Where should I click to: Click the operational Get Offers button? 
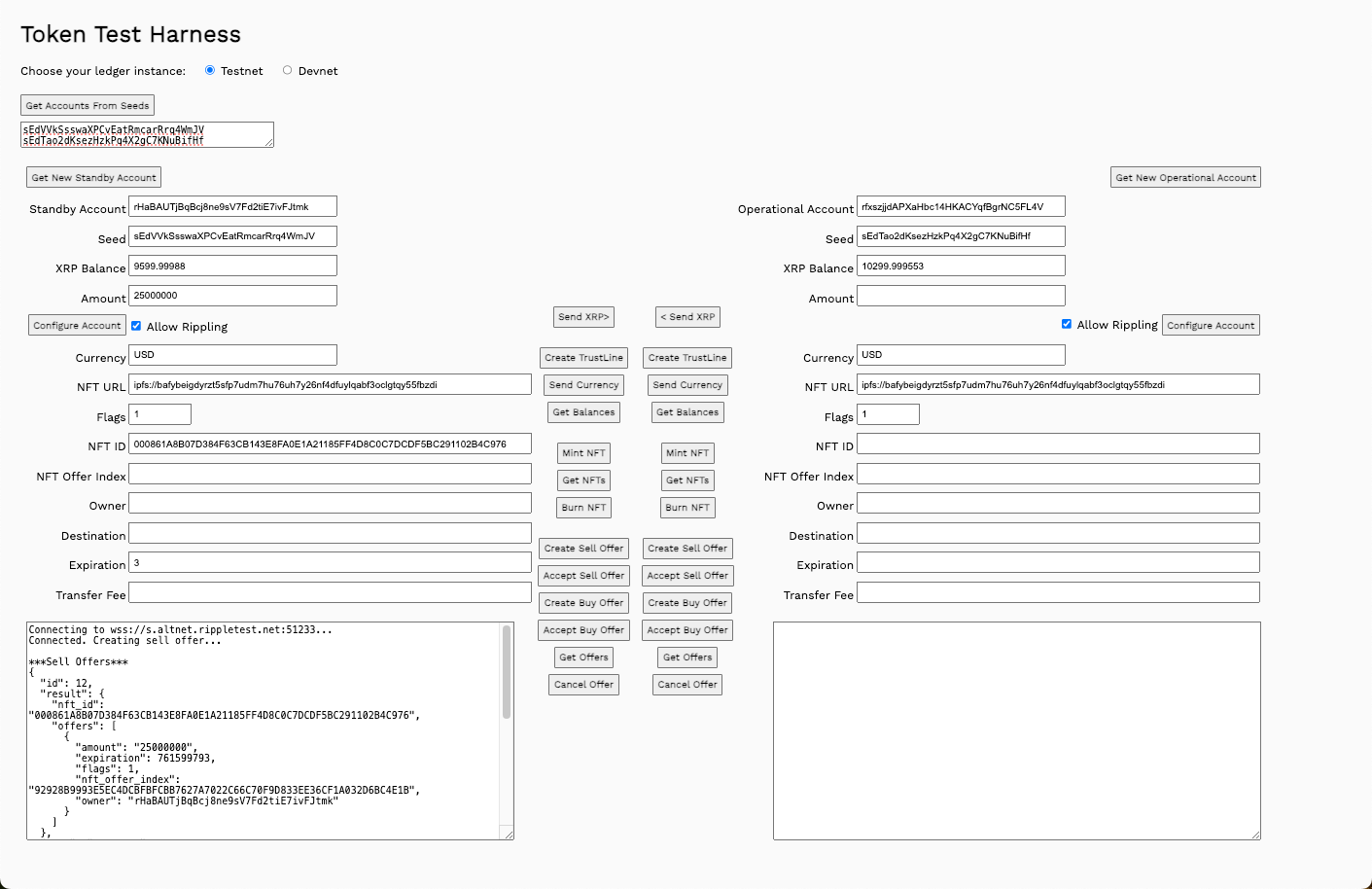point(687,658)
